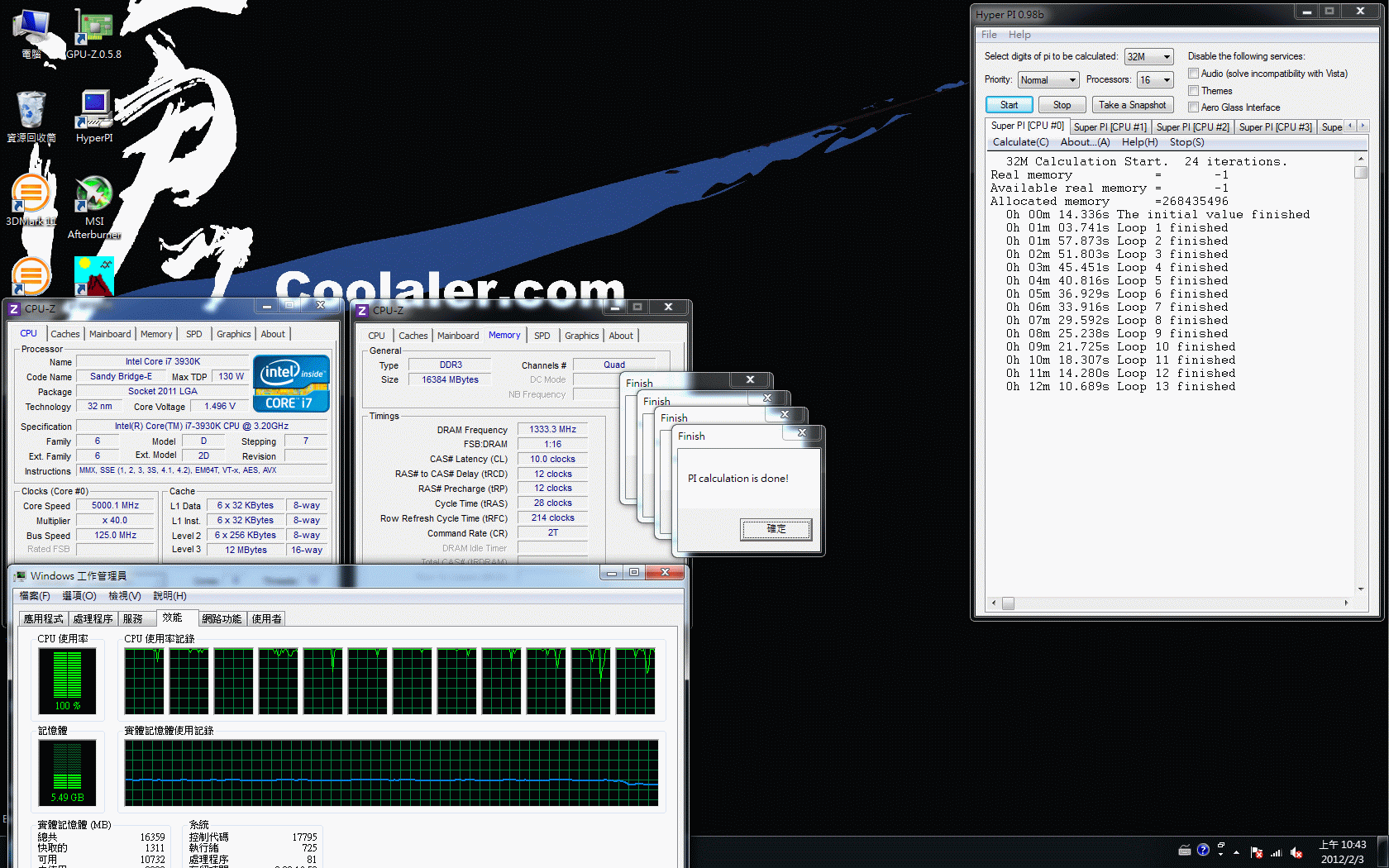Click the blue help question-mark tray icon

tap(1203, 850)
